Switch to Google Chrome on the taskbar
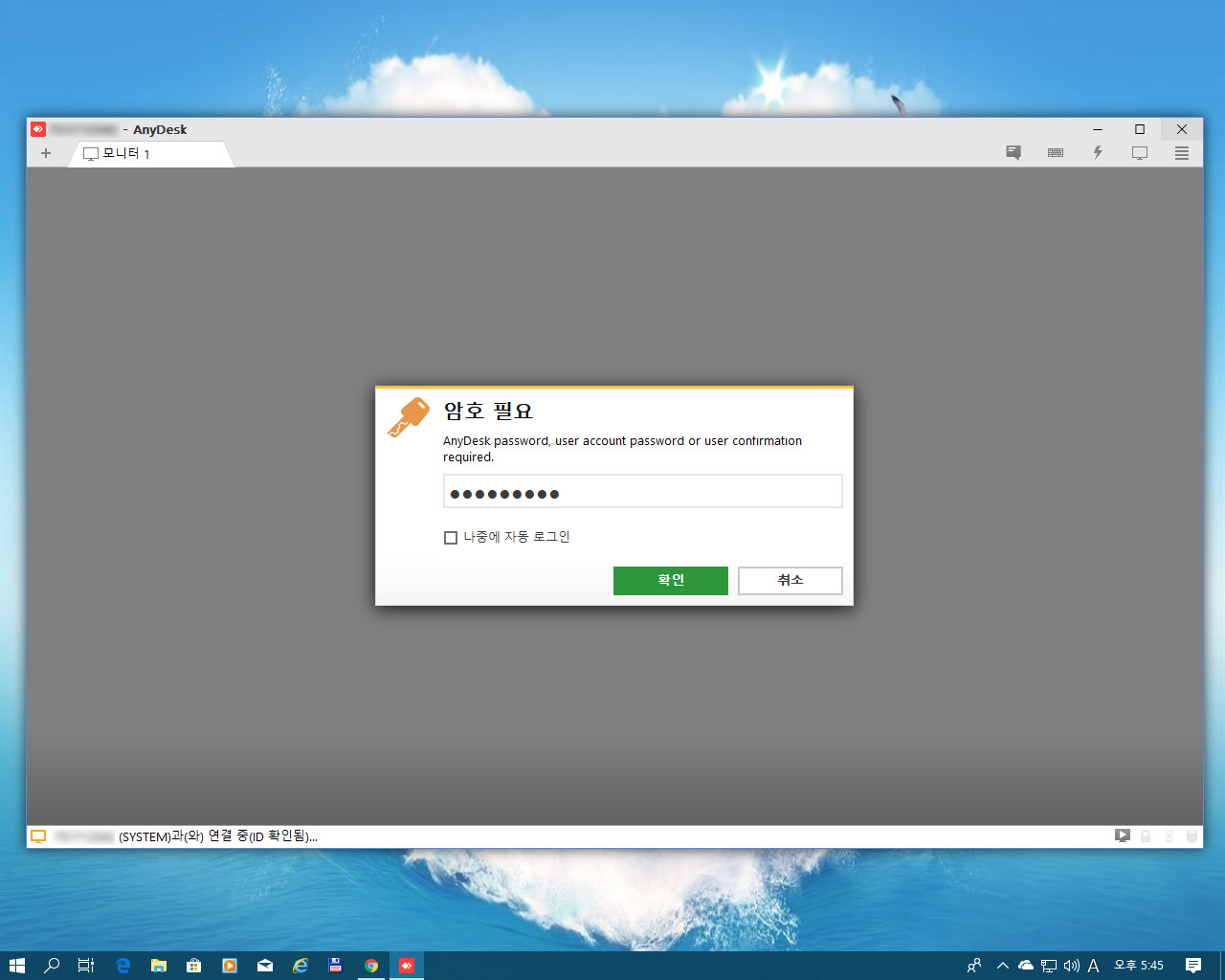1225x980 pixels. click(x=371, y=966)
